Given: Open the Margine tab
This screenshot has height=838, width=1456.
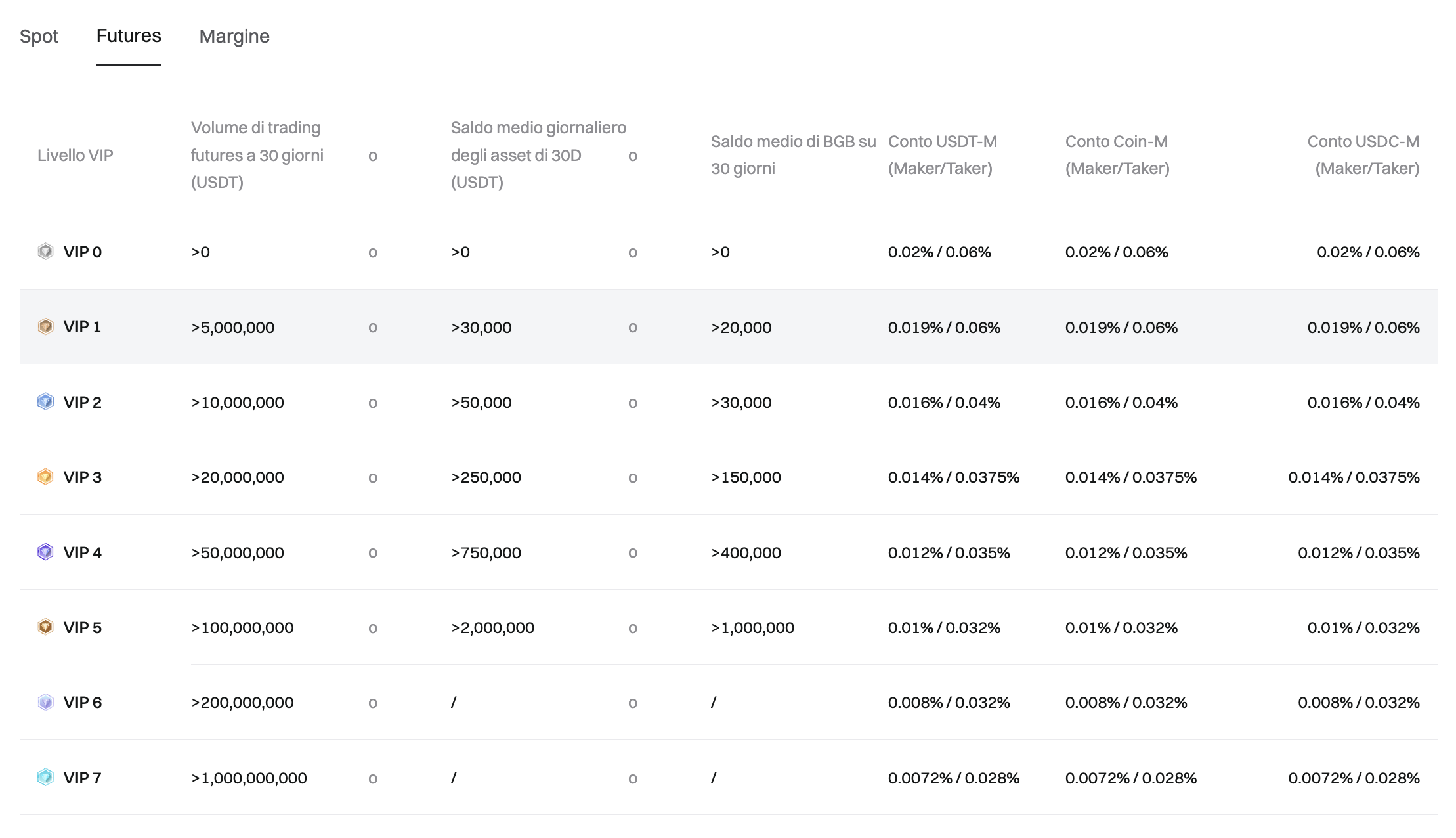Looking at the screenshot, I should [234, 37].
